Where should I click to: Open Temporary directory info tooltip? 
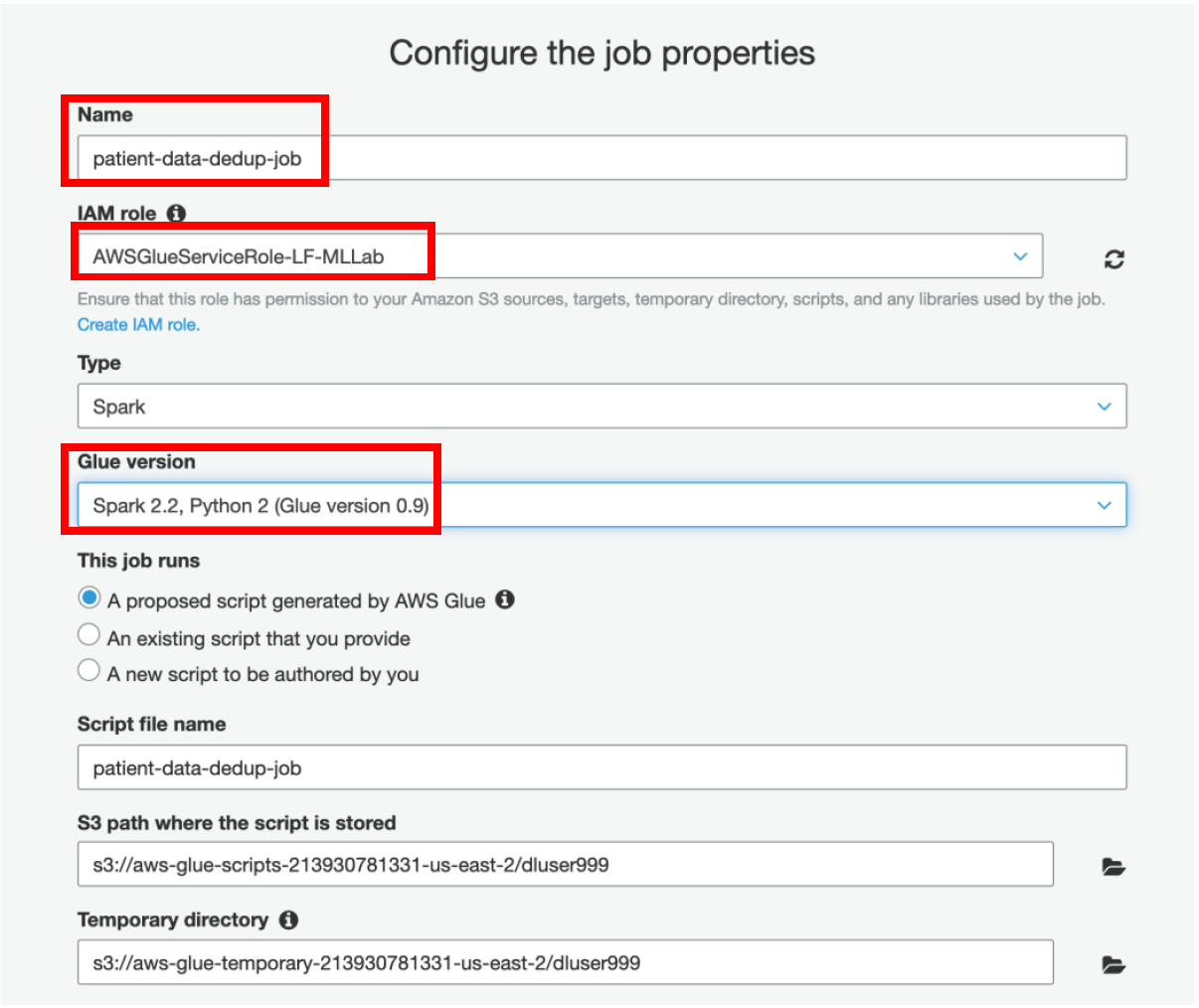click(288, 920)
